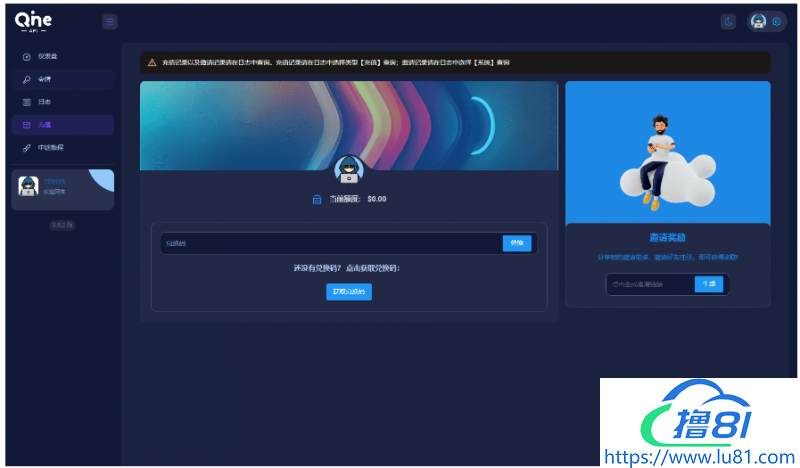Toggle dark mode with the moon icon
Screen dimensions: 800x468
coord(728,21)
